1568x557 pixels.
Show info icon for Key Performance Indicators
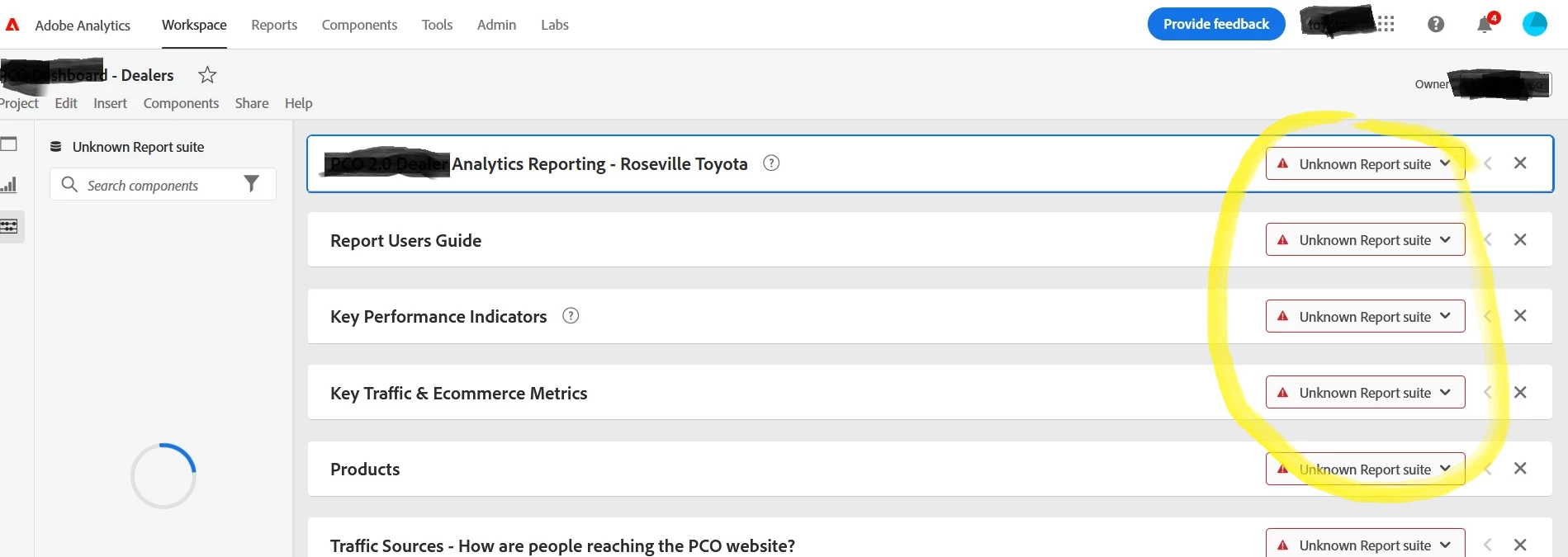pyautogui.click(x=571, y=315)
